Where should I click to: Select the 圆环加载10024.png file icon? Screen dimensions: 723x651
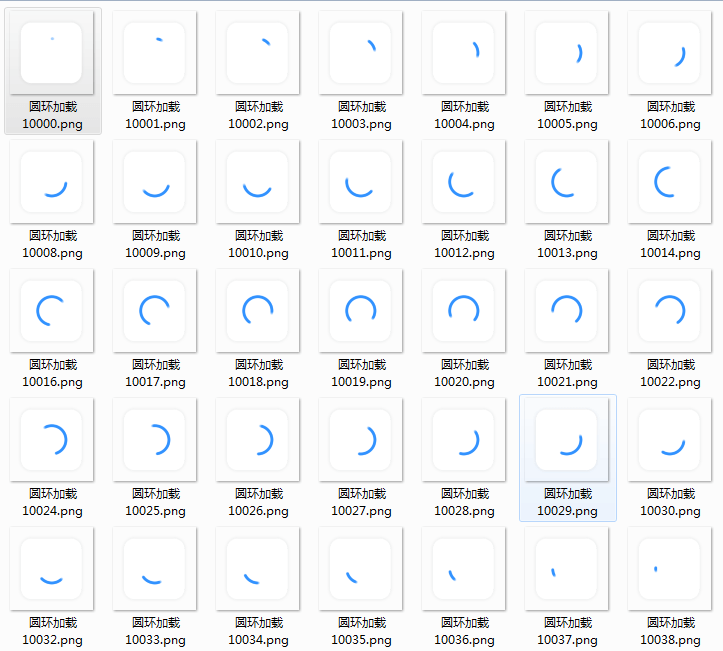(x=52, y=439)
